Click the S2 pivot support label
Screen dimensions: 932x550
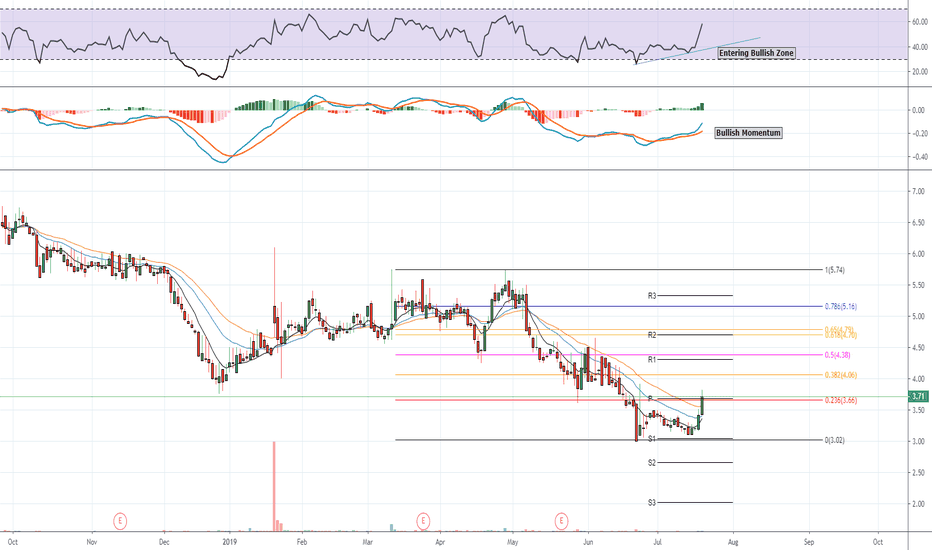point(652,462)
